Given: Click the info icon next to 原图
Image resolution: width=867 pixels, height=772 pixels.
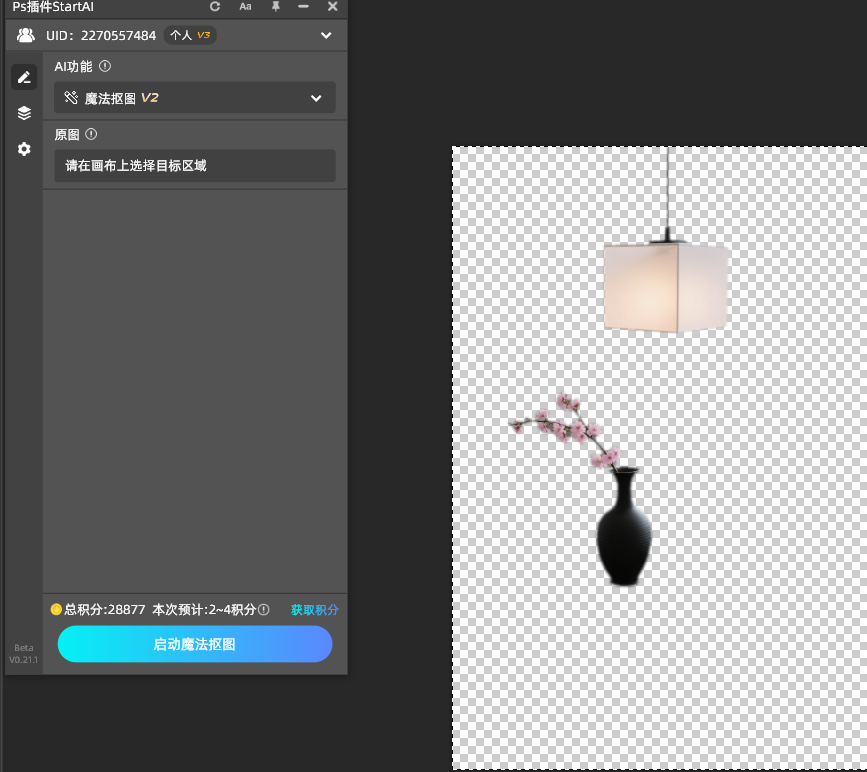Looking at the screenshot, I should click(x=91, y=134).
